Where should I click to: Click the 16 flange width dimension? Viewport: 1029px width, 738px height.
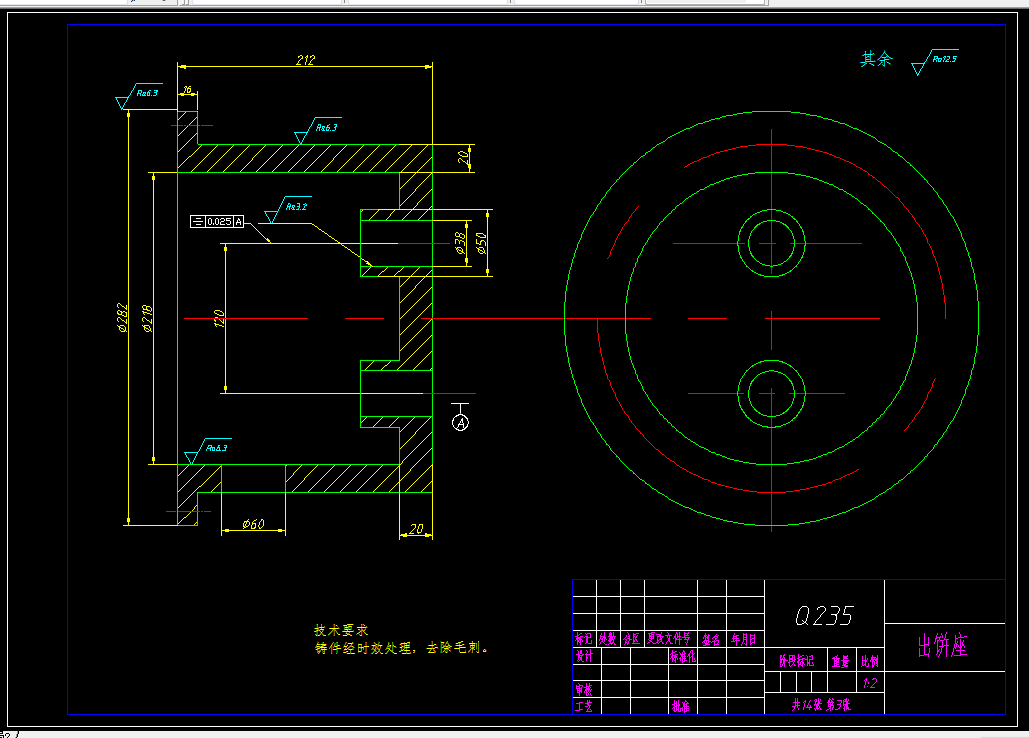[187, 89]
